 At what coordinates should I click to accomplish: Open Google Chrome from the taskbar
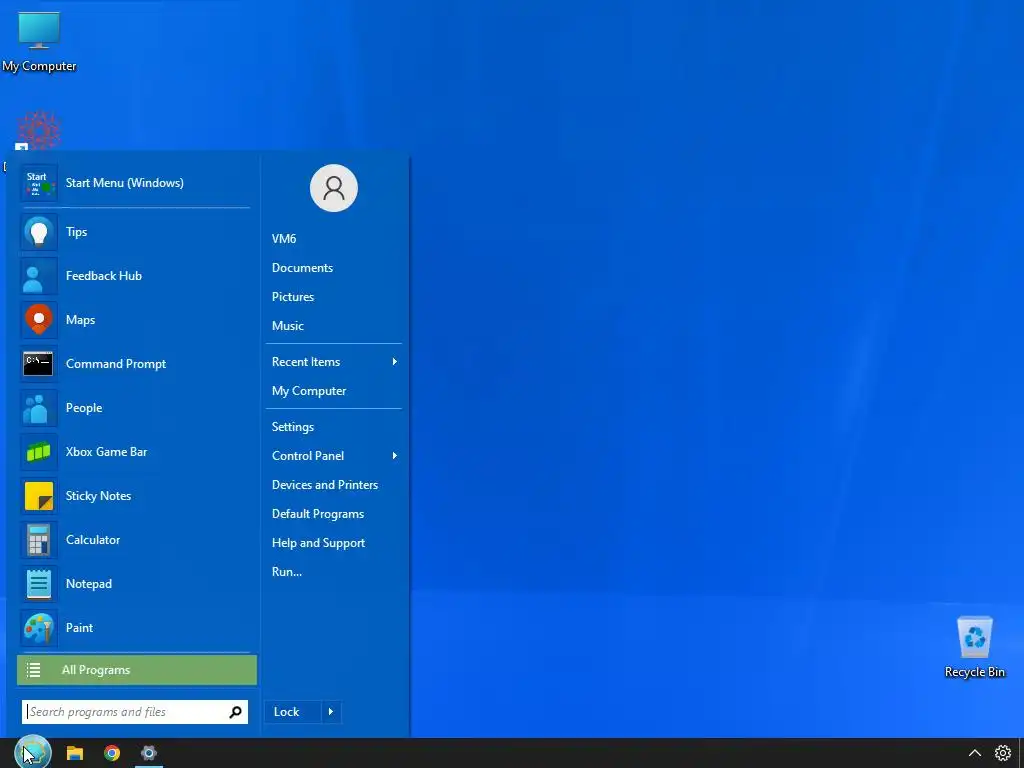click(112, 753)
